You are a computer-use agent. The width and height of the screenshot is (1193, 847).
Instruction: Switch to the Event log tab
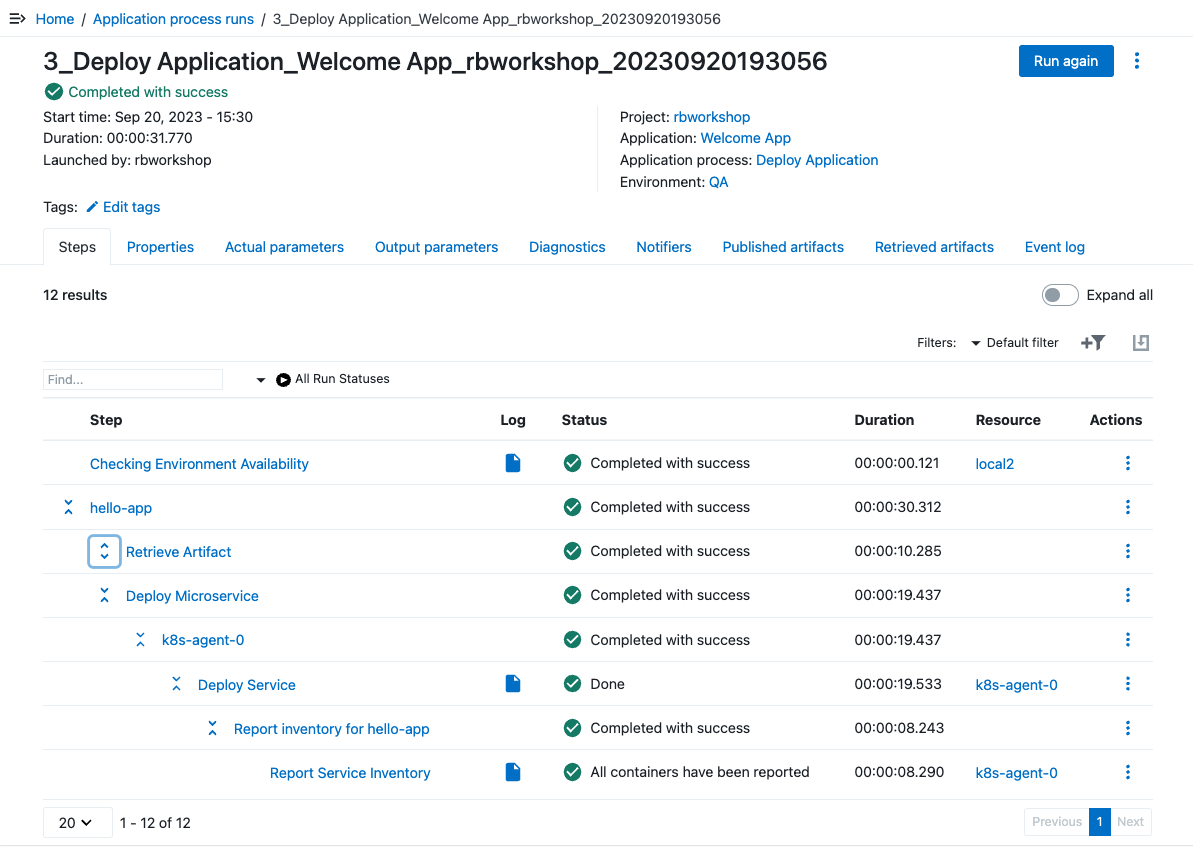click(1054, 247)
